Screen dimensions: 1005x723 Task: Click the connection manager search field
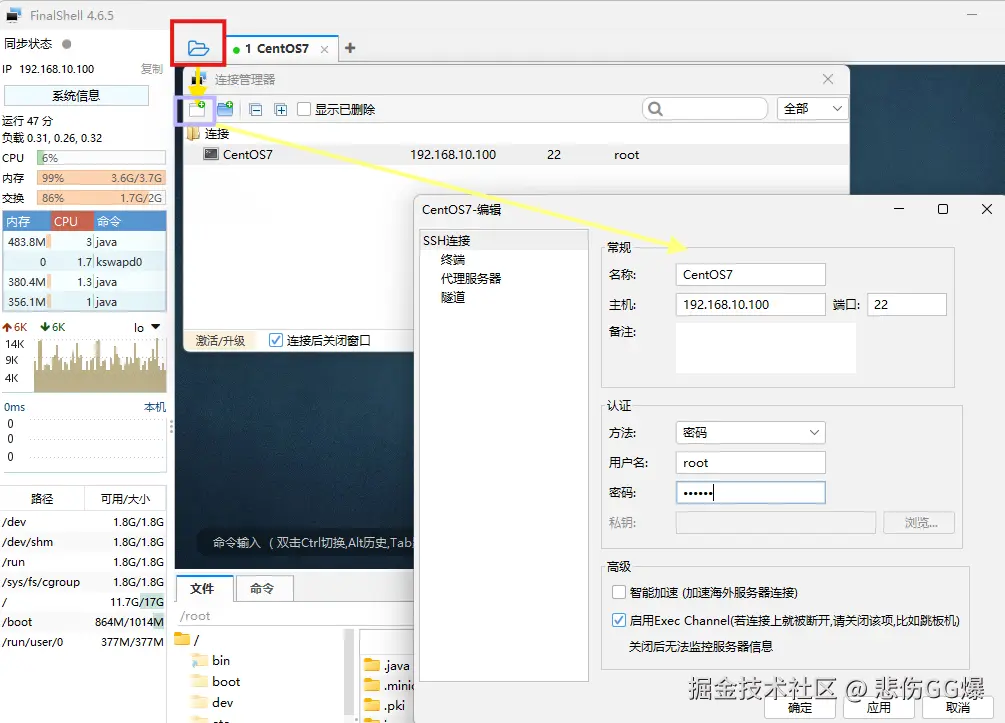coord(705,109)
